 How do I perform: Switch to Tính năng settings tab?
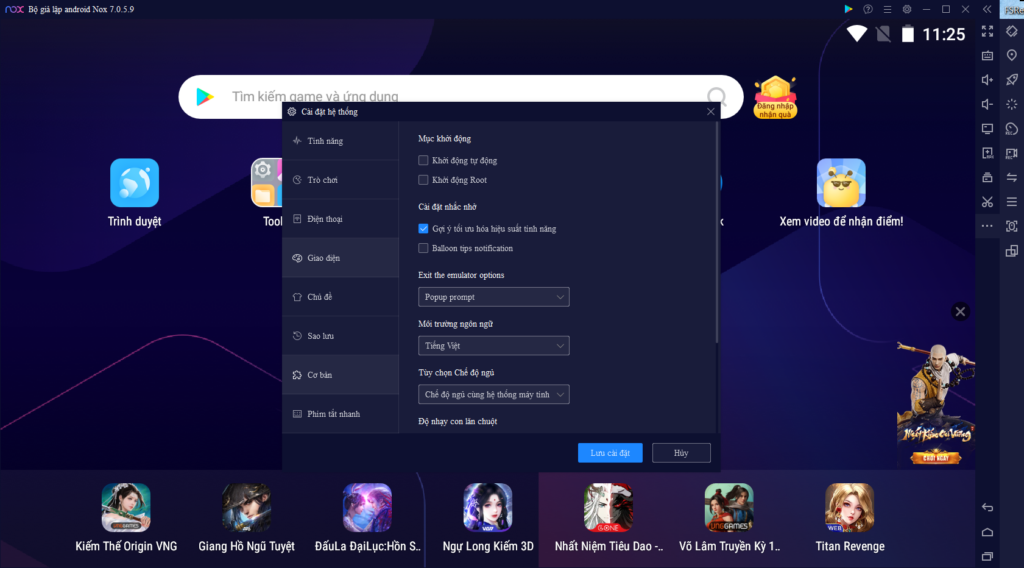[340, 141]
